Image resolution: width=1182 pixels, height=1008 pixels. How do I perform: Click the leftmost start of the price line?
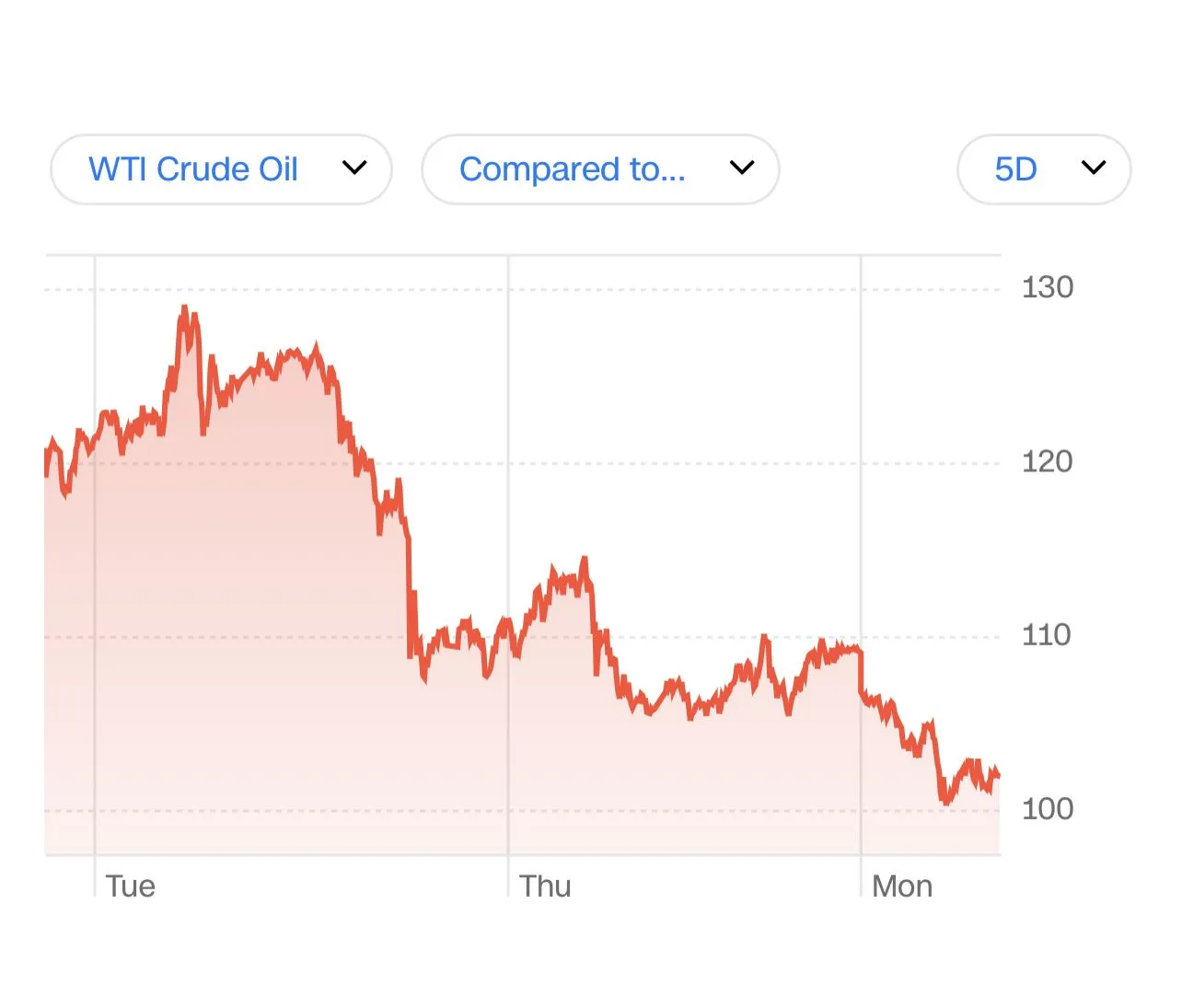46,460
